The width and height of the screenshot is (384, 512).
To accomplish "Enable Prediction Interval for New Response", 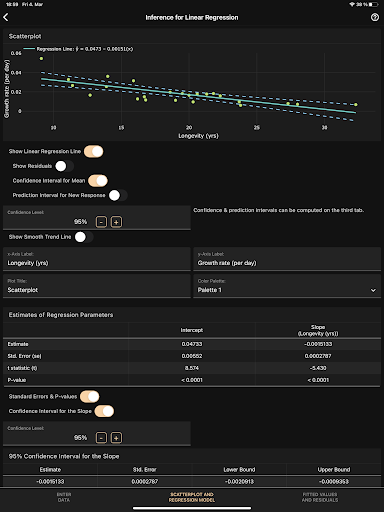I will 118,195.
